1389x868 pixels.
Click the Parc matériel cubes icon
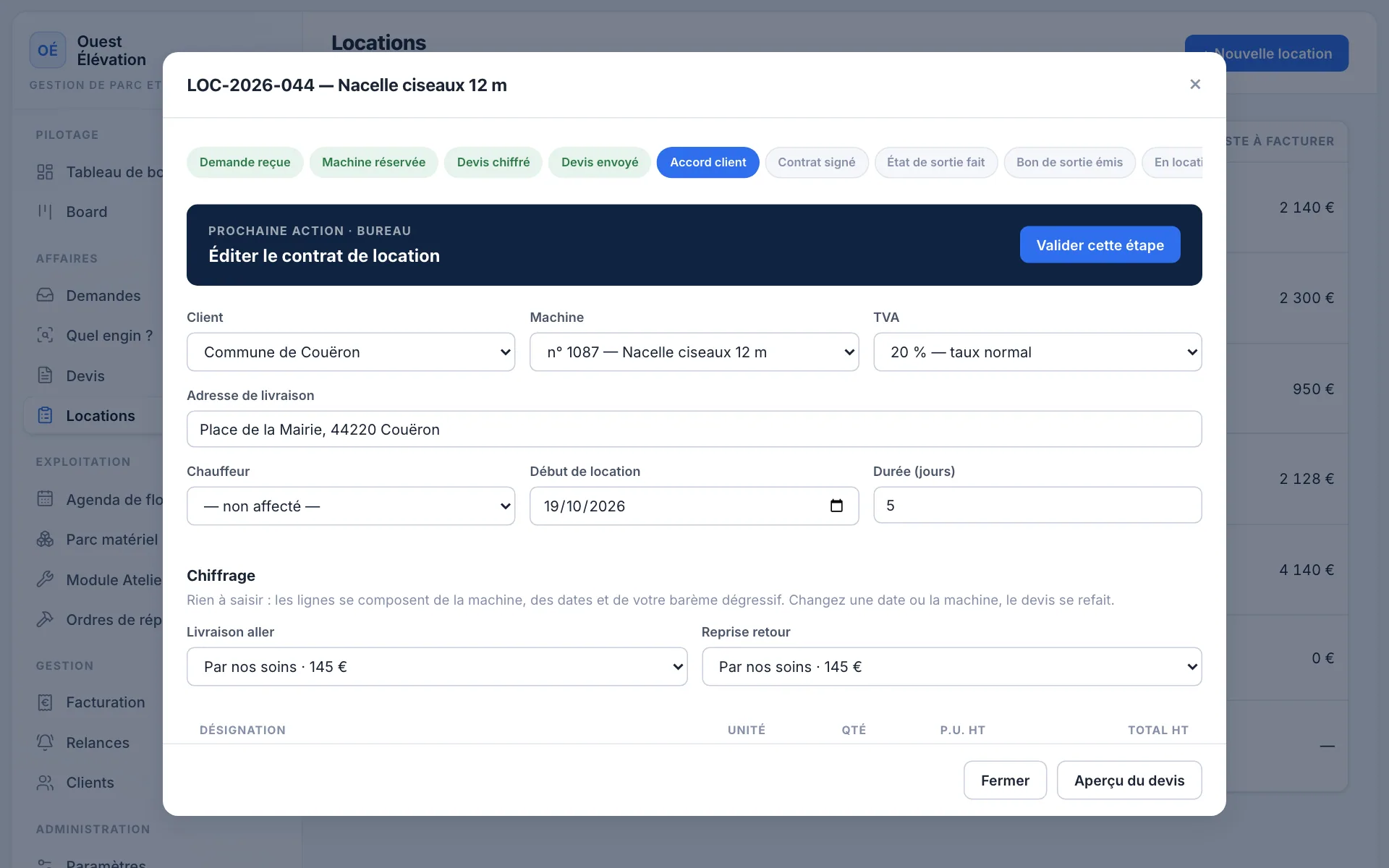pos(45,539)
